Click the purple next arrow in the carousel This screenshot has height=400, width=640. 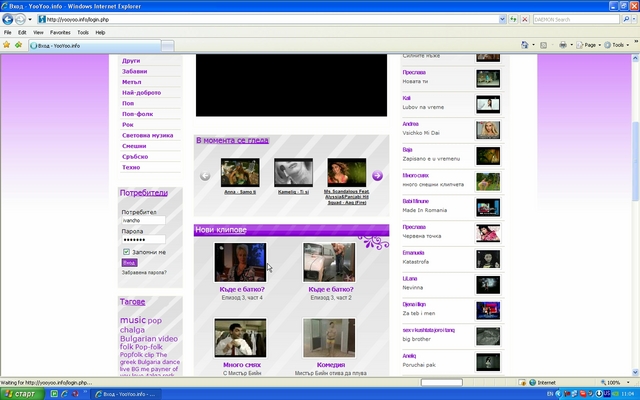[378, 176]
